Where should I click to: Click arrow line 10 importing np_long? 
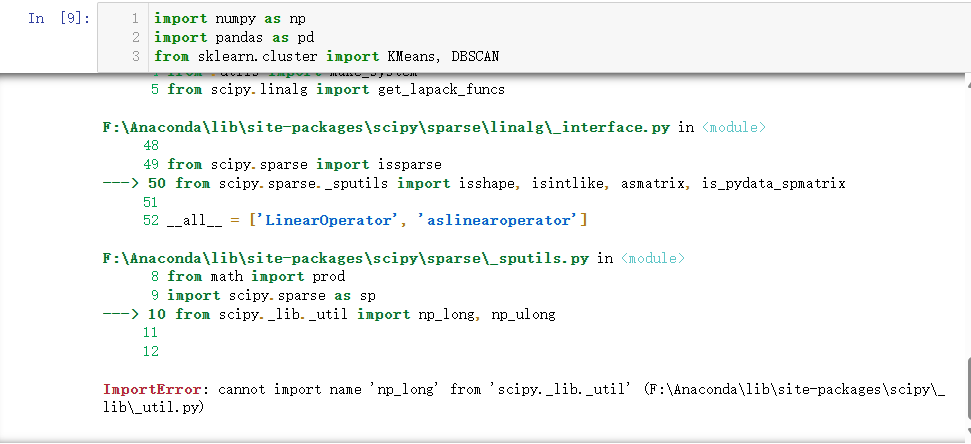(329, 314)
